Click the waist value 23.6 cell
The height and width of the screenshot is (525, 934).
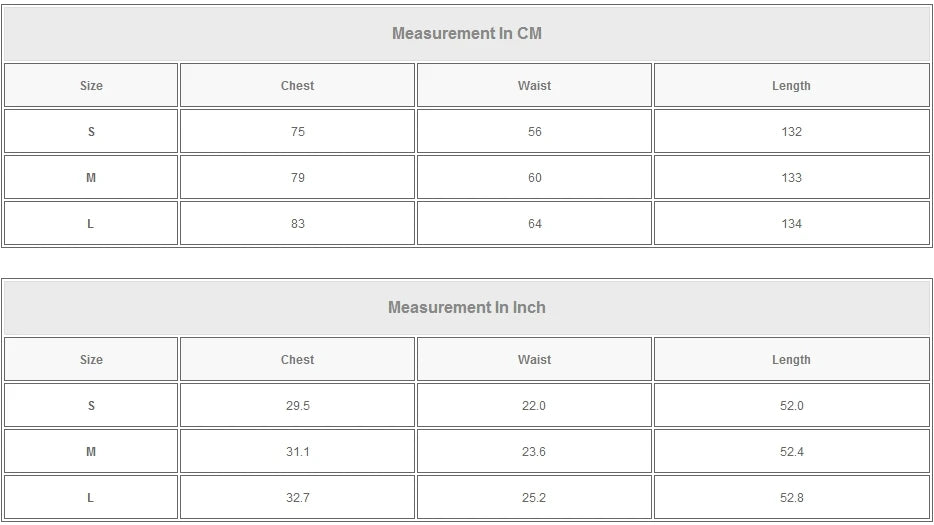[x=534, y=452]
